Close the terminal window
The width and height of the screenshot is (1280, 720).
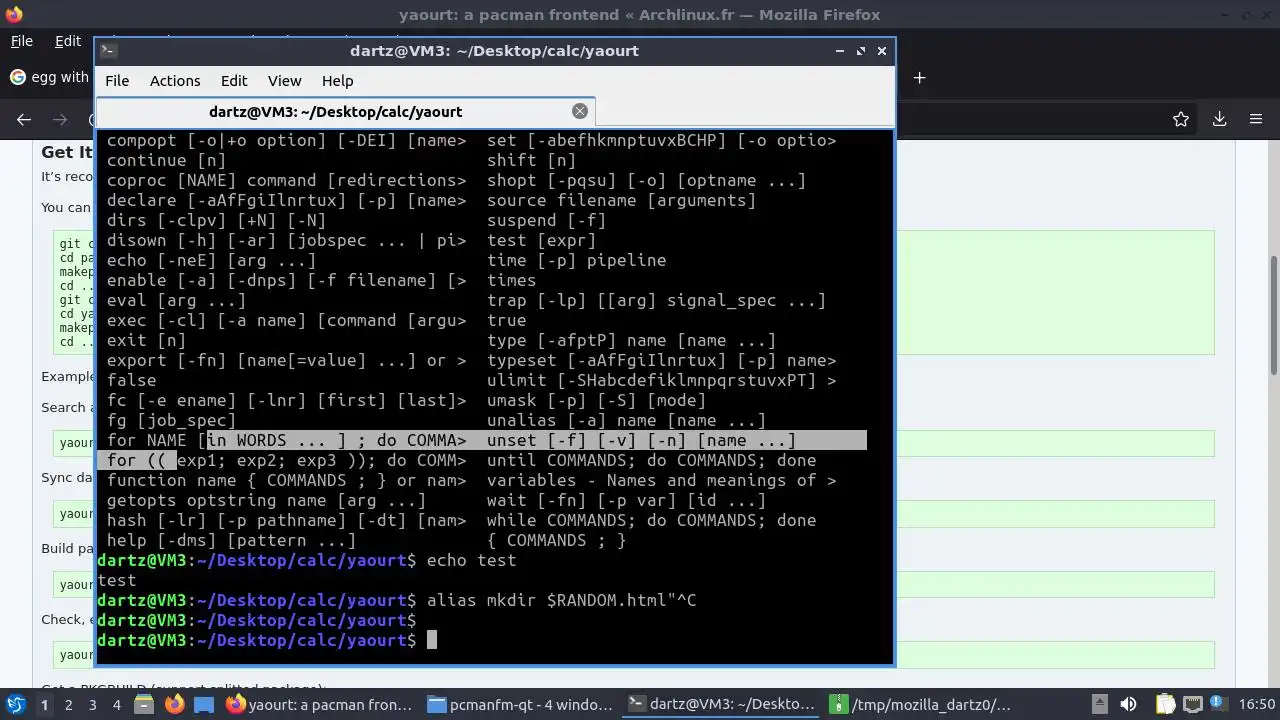881,50
